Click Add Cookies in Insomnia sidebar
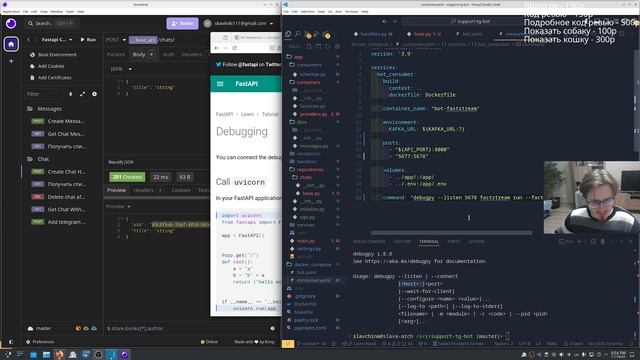 pyautogui.click(x=47, y=66)
